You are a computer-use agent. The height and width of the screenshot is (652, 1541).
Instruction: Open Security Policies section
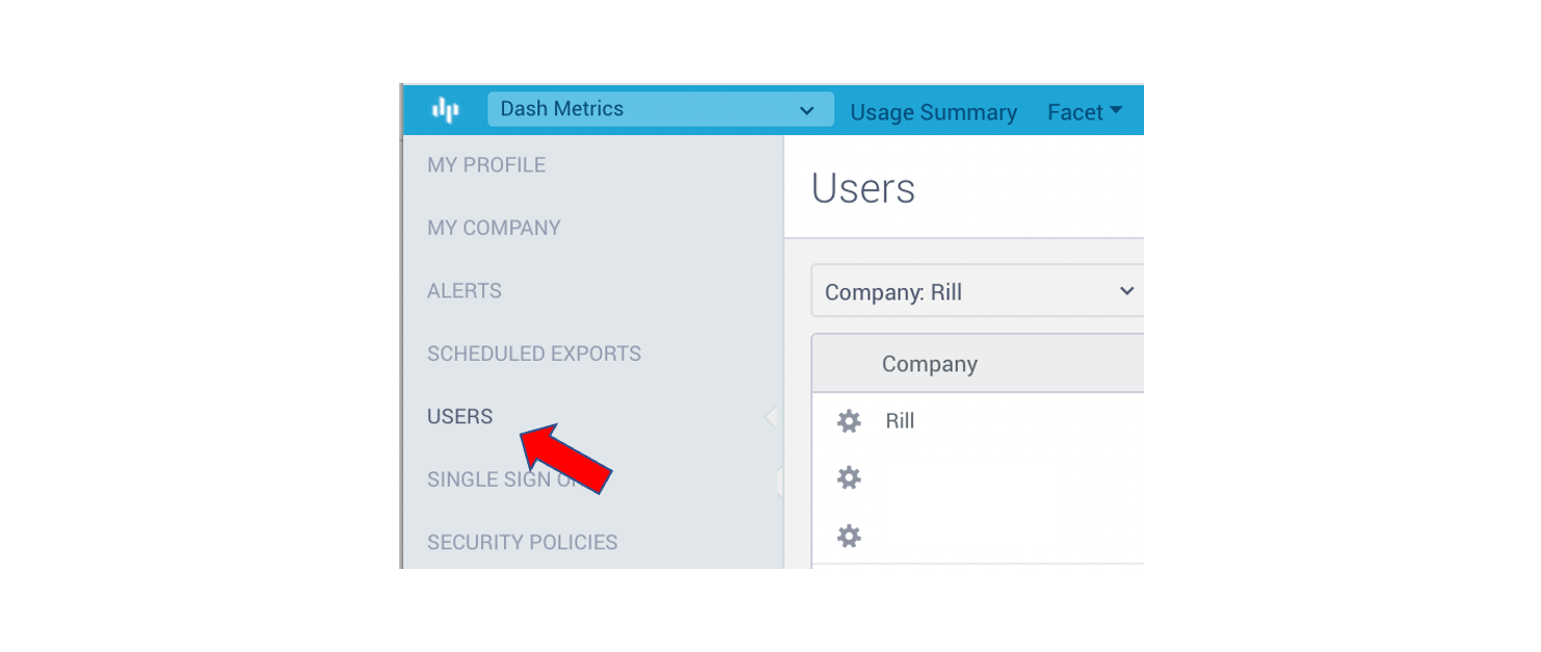tap(522, 542)
